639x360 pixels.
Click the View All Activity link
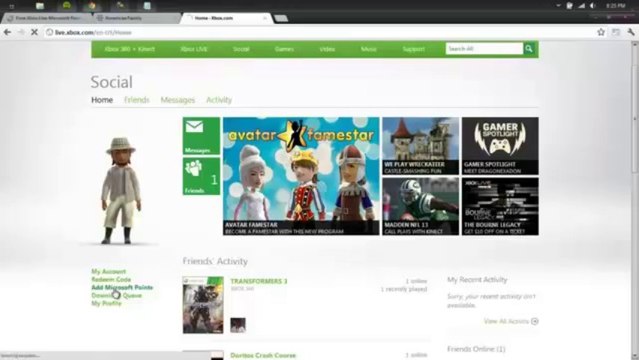click(x=506, y=321)
